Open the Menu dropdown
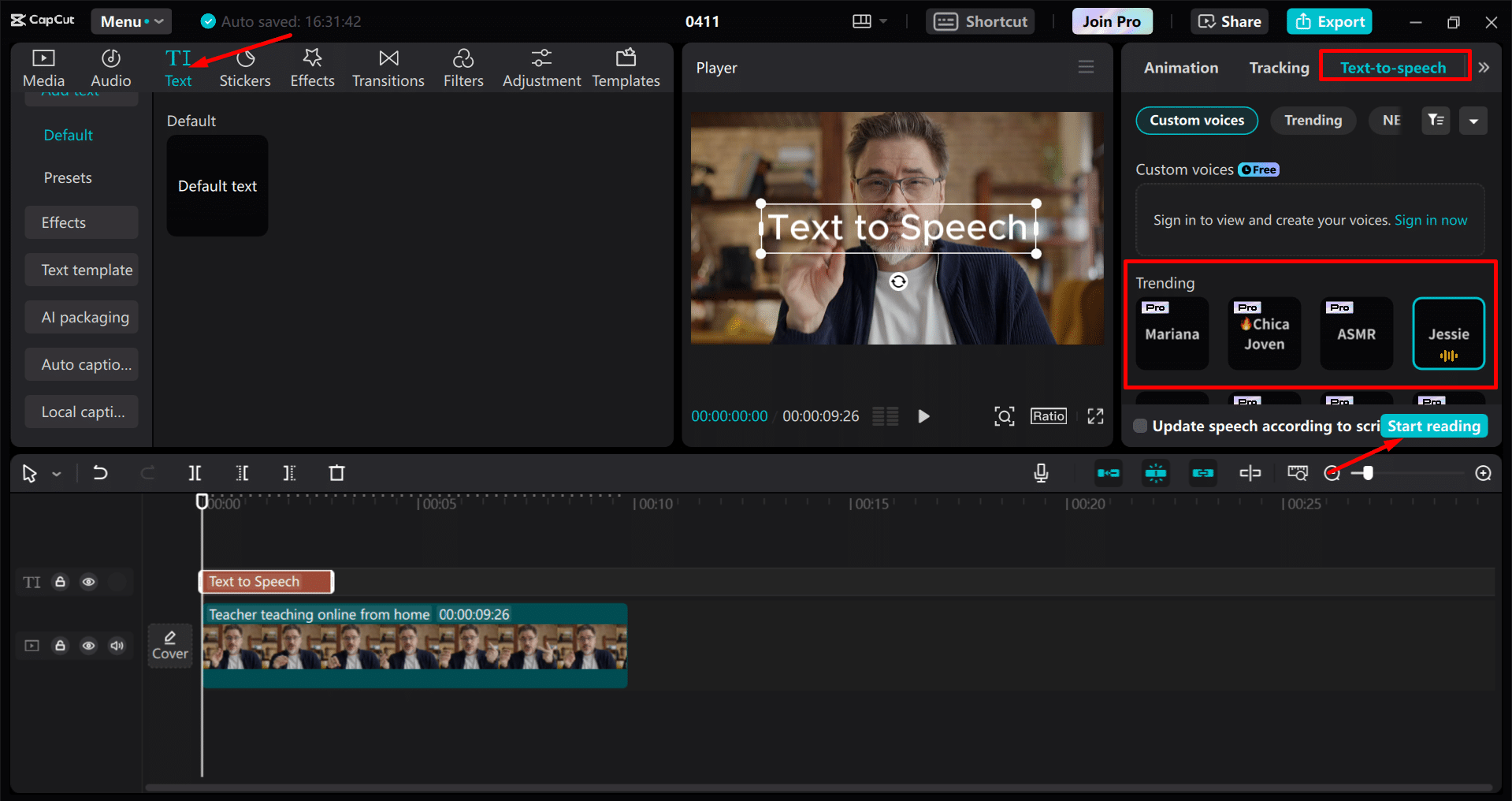1512x801 pixels. pos(131,21)
